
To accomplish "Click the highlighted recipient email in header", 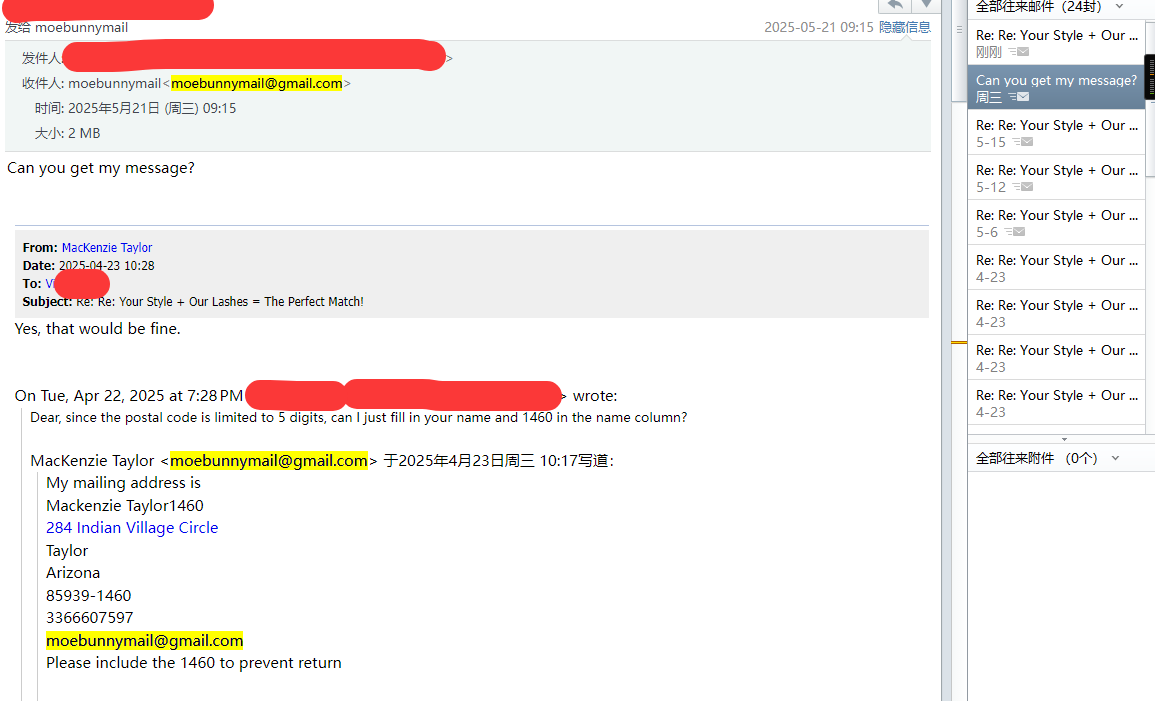I will click(x=256, y=83).
